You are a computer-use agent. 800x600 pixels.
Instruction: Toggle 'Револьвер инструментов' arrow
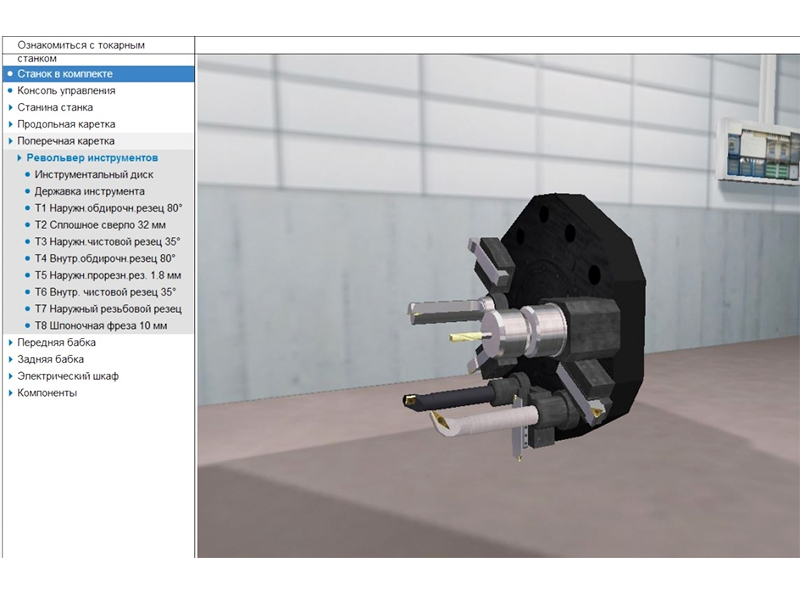(x=19, y=158)
